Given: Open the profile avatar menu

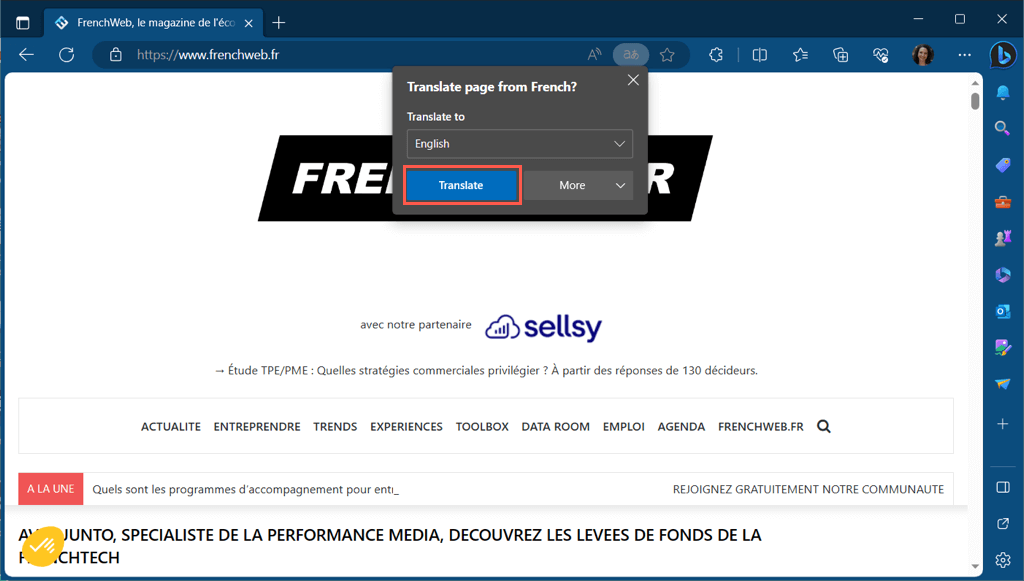Looking at the screenshot, I should pos(921,55).
